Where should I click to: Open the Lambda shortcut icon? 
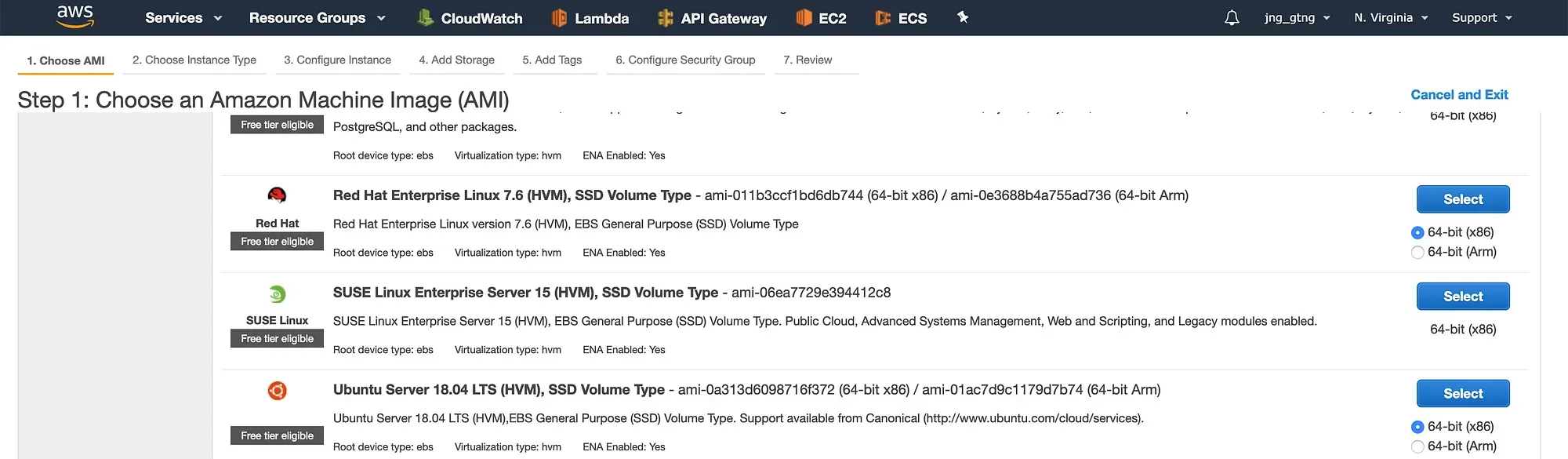point(559,17)
